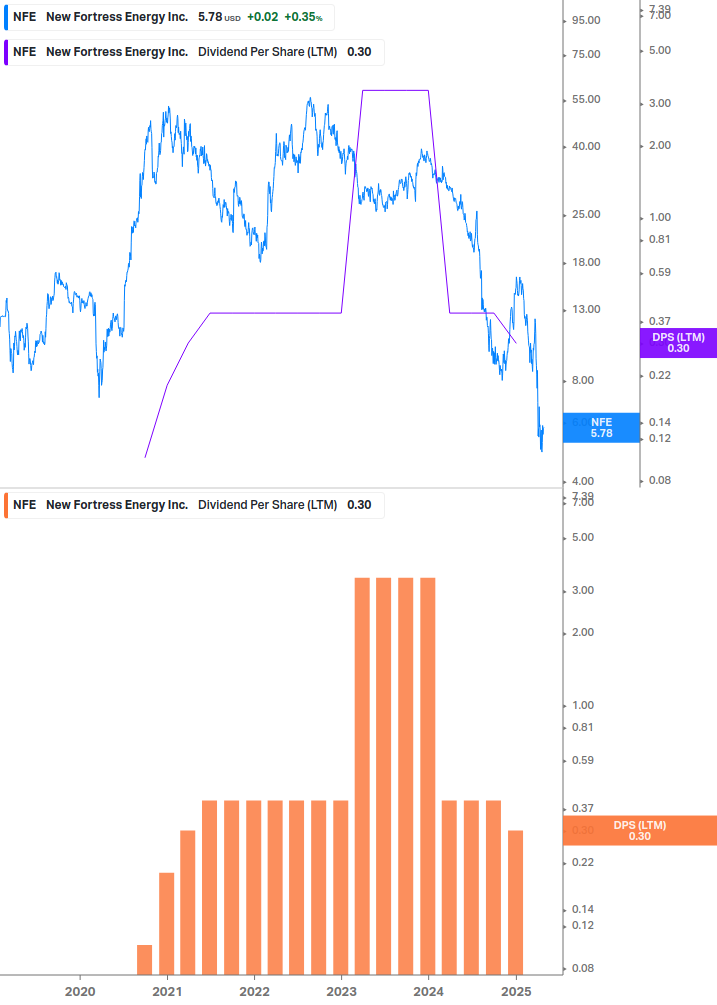The width and height of the screenshot is (717, 1005).
Task: Click the 4.00 price axis label
Action: click(x=583, y=481)
